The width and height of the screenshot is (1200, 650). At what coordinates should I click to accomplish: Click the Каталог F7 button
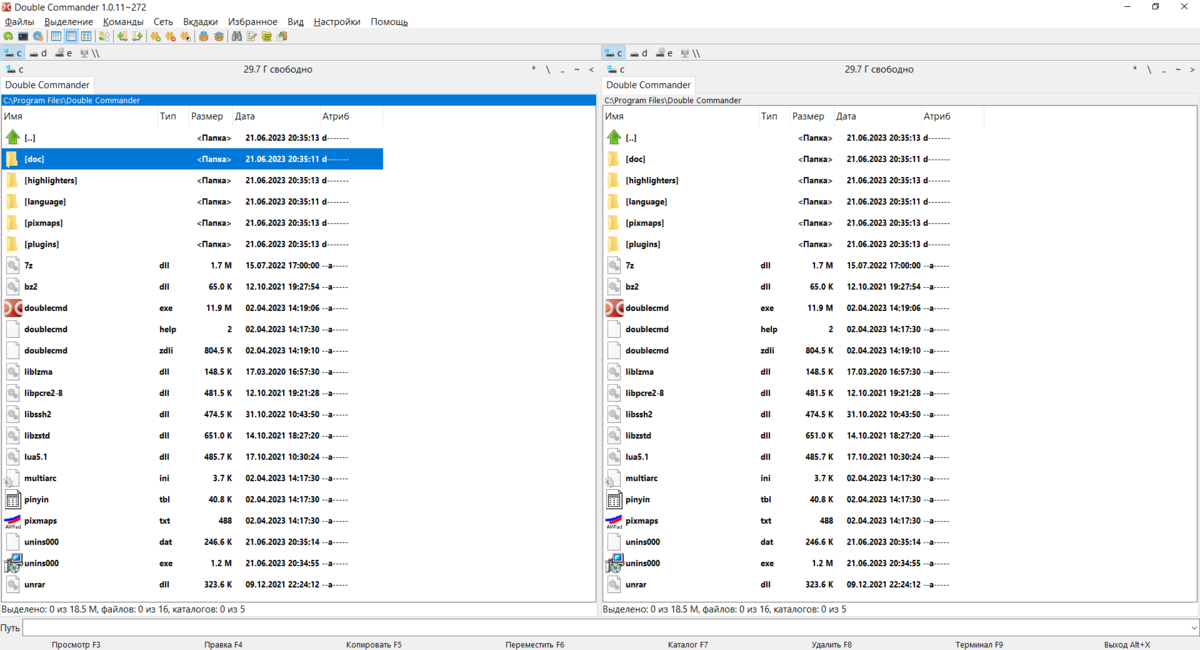(688, 644)
